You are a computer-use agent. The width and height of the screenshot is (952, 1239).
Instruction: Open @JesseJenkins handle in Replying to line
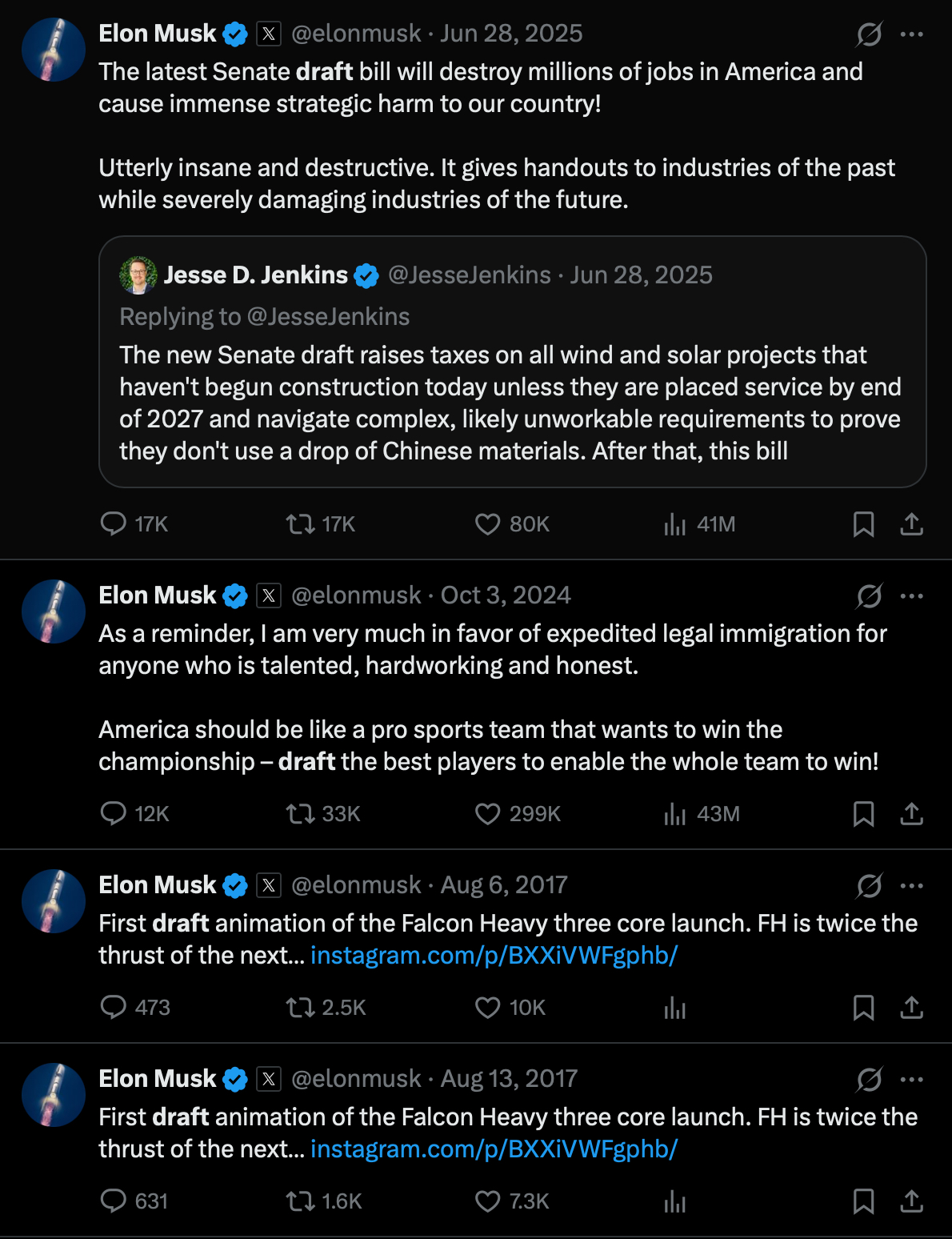click(x=328, y=317)
